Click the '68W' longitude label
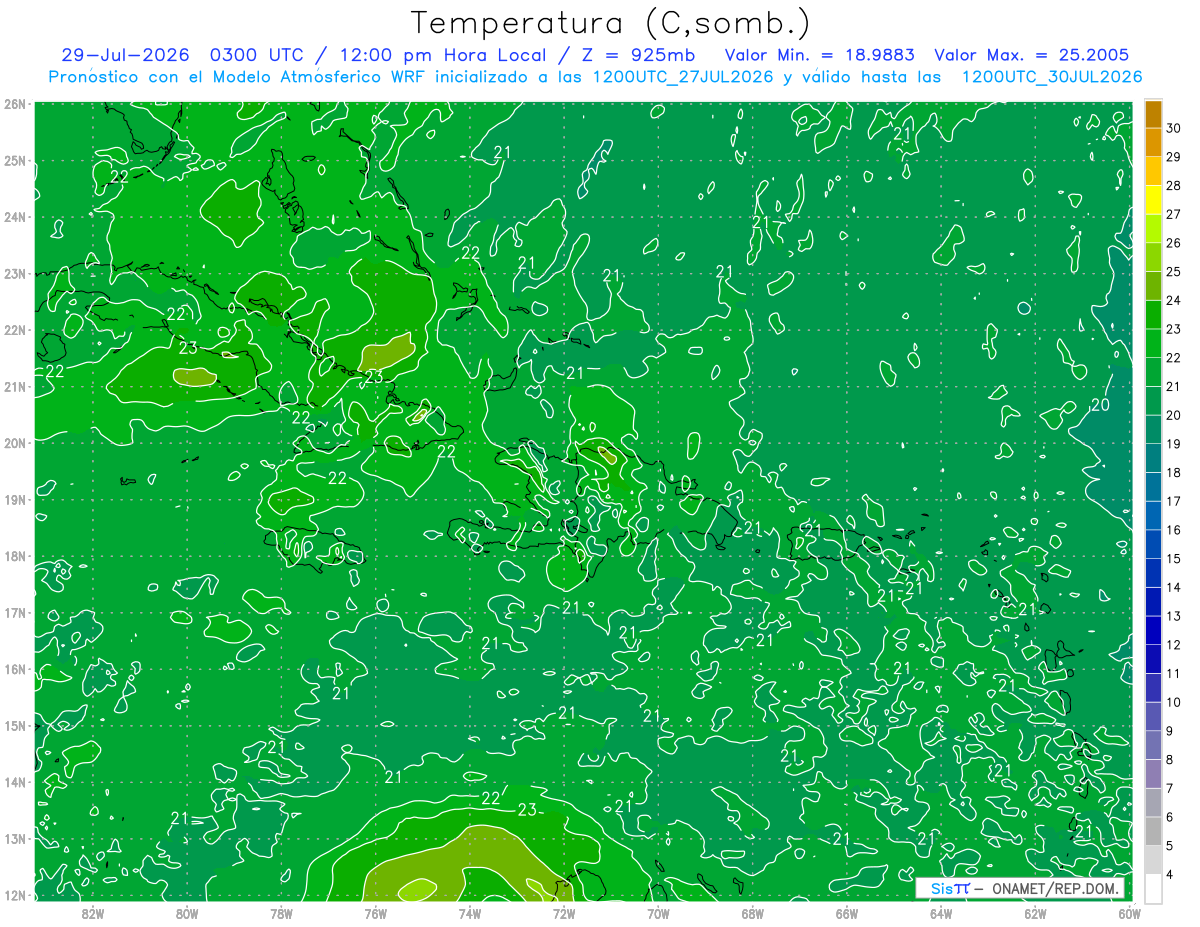The width and height of the screenshot is (1200, 927). [x=753, y=912]
